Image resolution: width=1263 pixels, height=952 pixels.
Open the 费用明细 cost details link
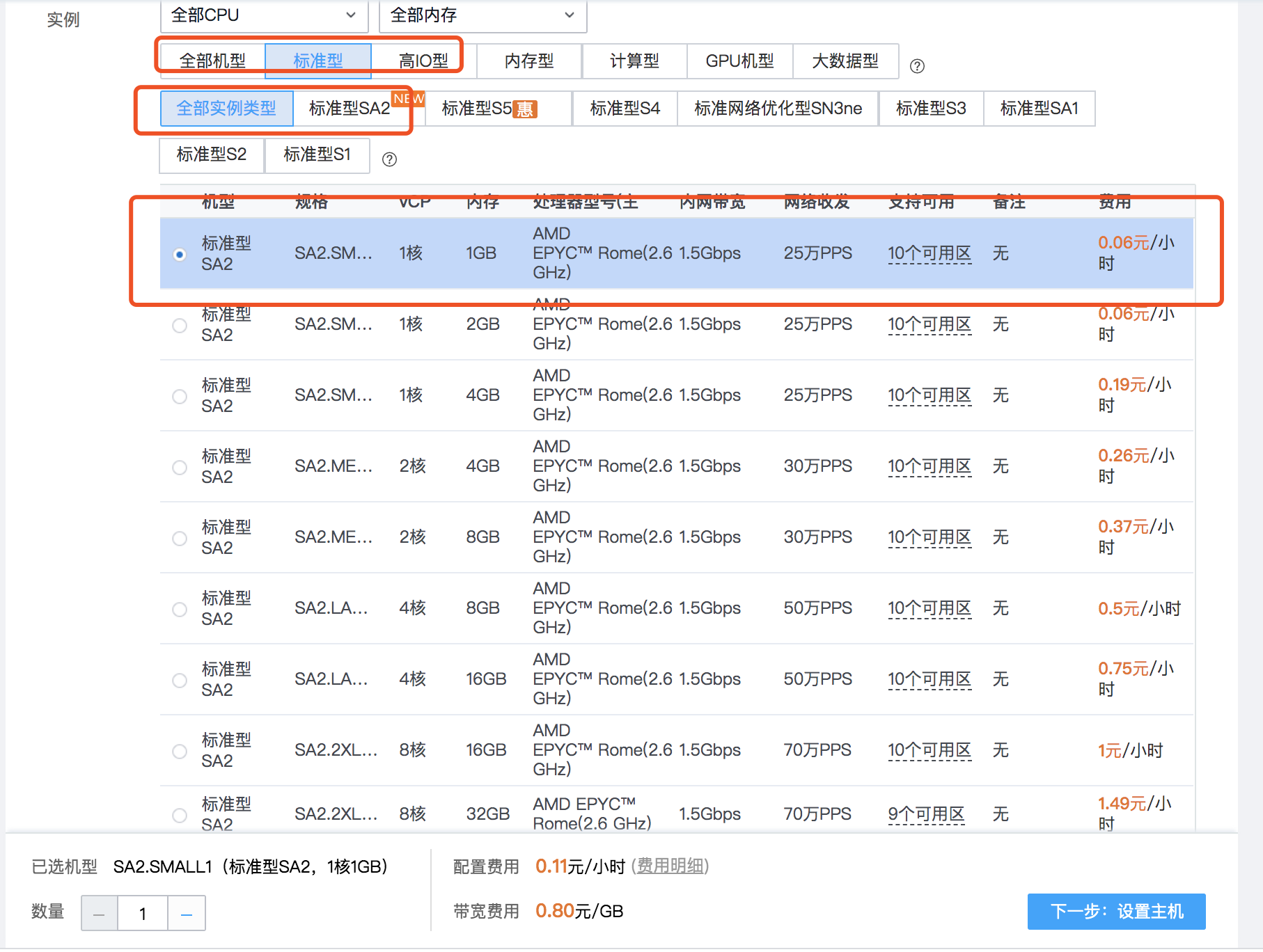(x=670, y=866)
